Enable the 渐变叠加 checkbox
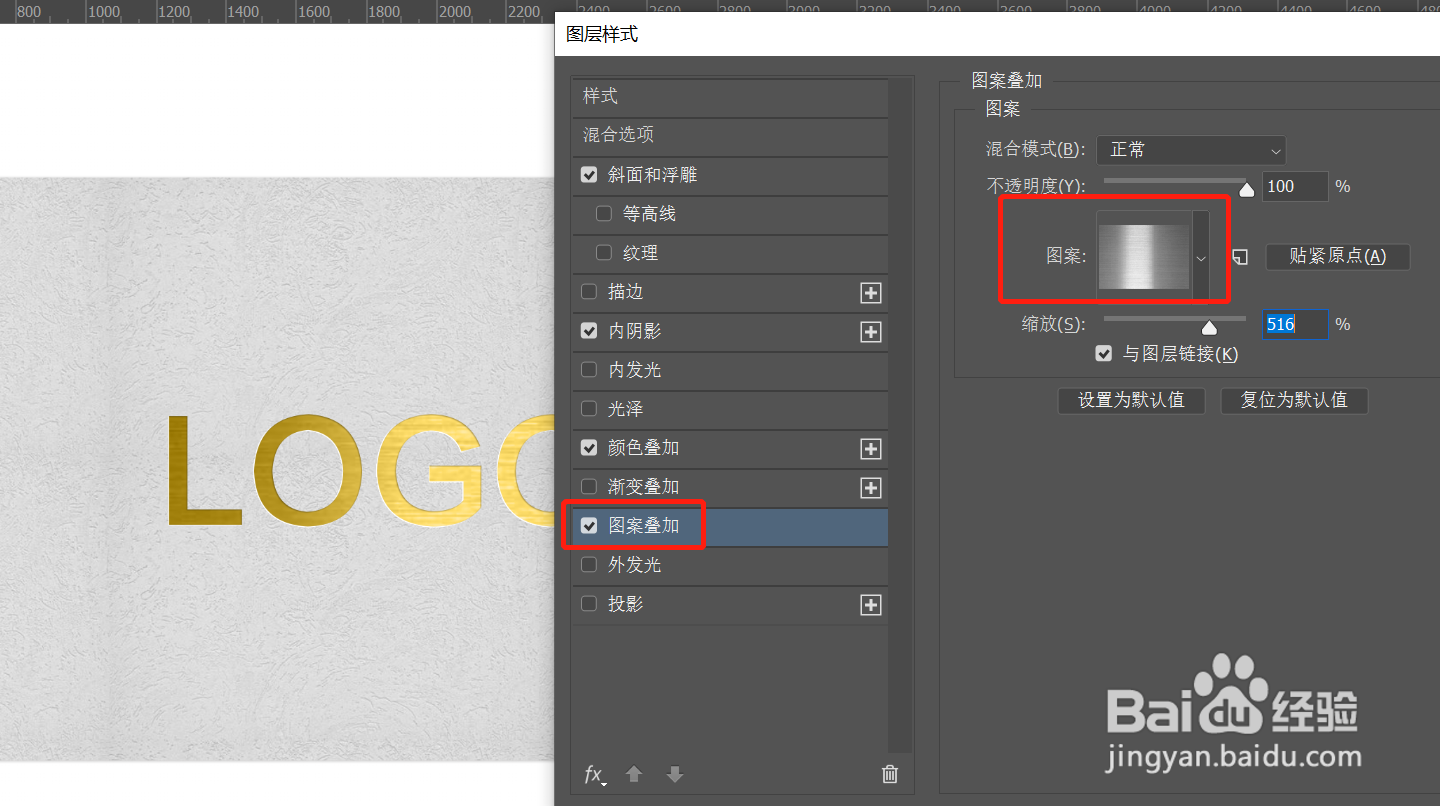Screen dimensions: 1440x806 (x=589, y=487)
